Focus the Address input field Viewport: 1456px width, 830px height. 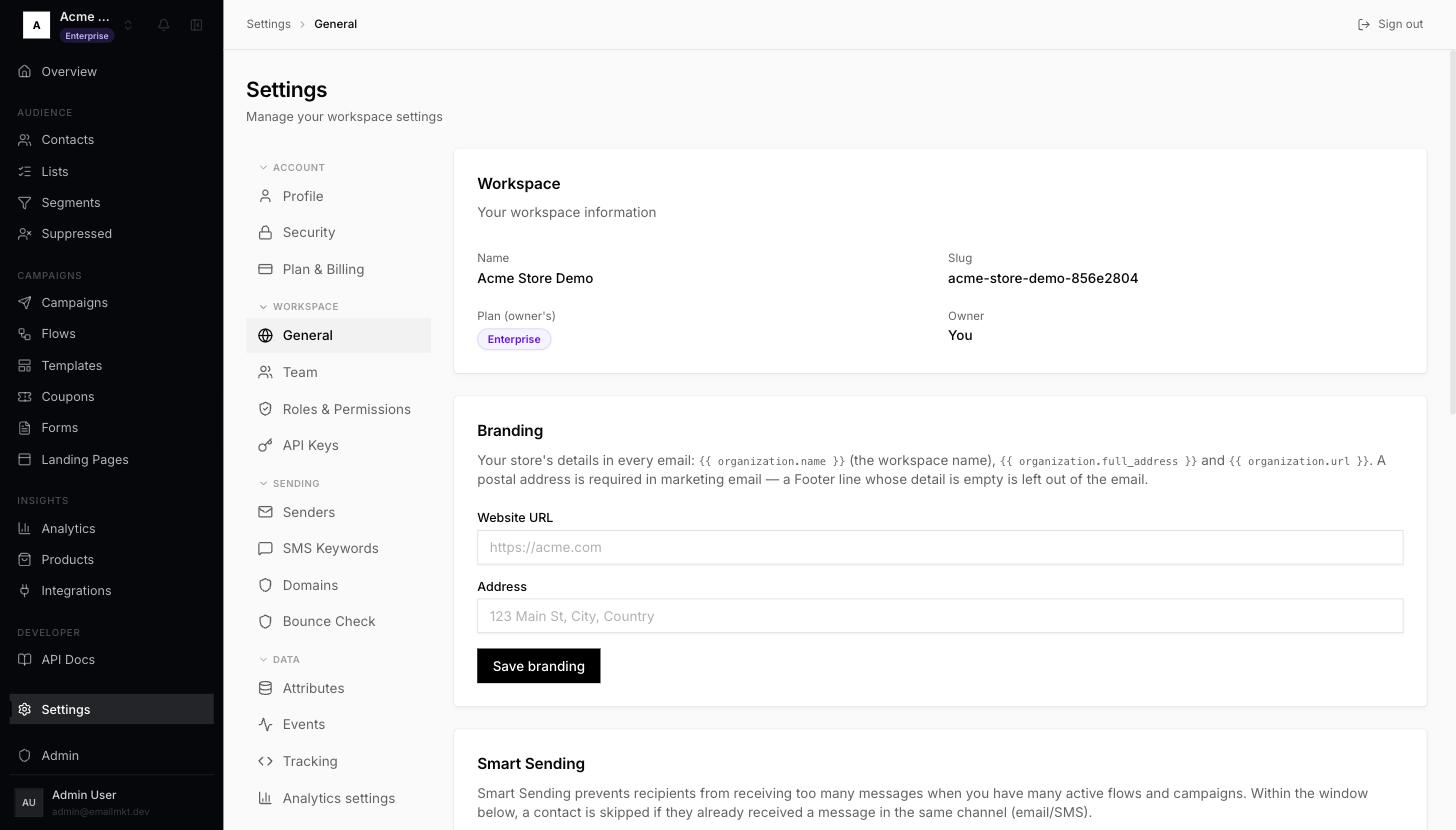pos(940,616)
